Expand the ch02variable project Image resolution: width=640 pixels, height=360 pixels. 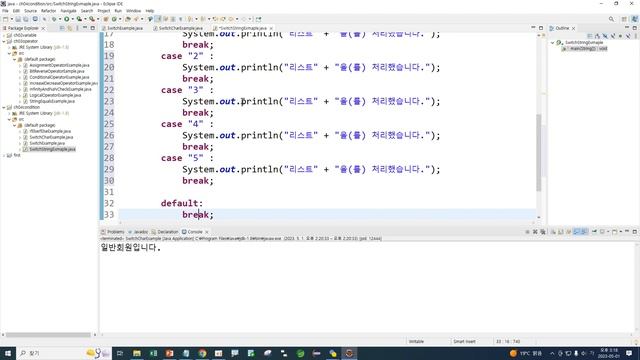(x=4, y=36)
